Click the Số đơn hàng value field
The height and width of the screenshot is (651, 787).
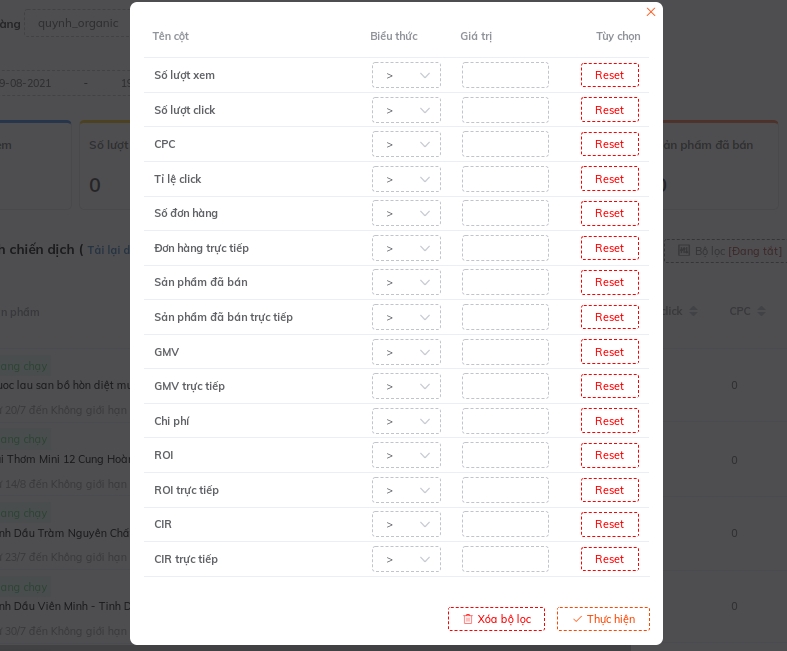pos(505,213)
